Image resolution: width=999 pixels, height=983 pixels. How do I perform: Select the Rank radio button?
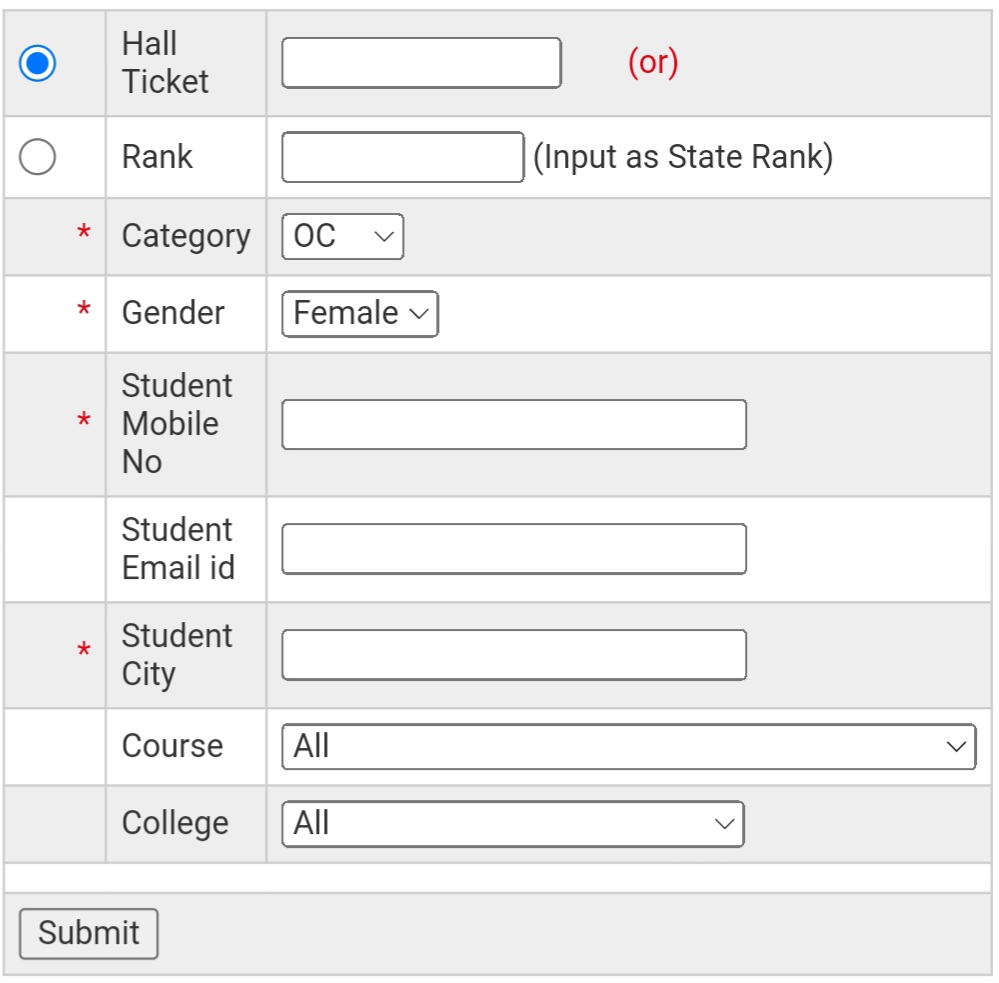[38, 157]
